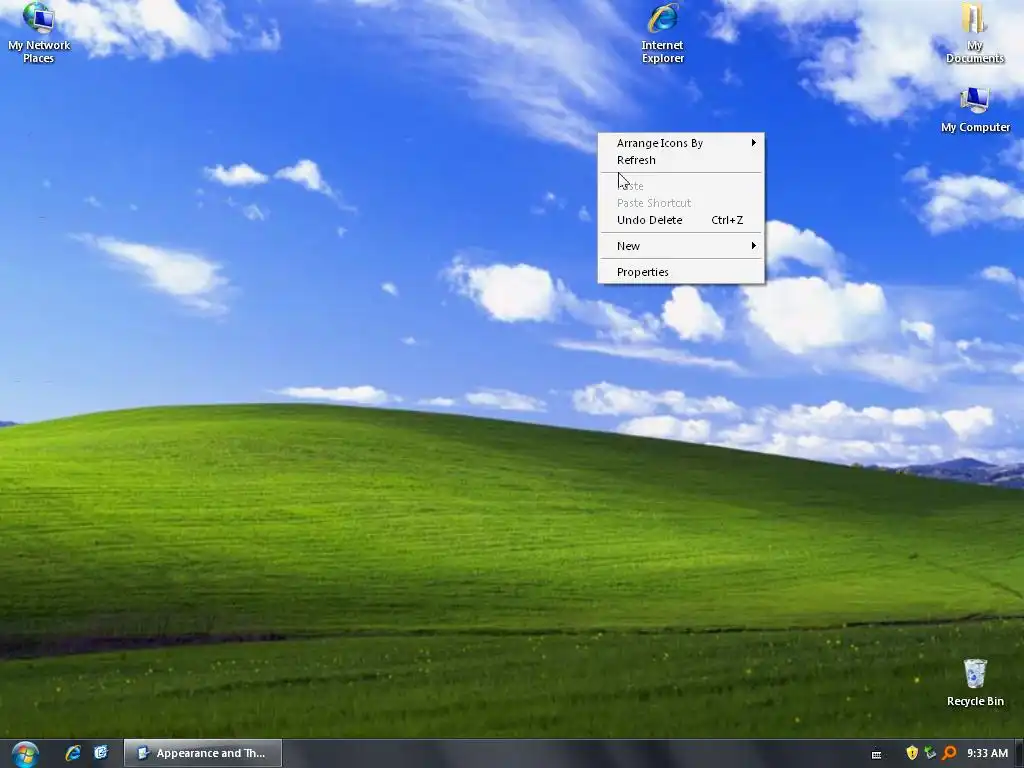Open Properties from the context menu
1024x768 pixels.
pyautogui.click(x=681, y=272)
